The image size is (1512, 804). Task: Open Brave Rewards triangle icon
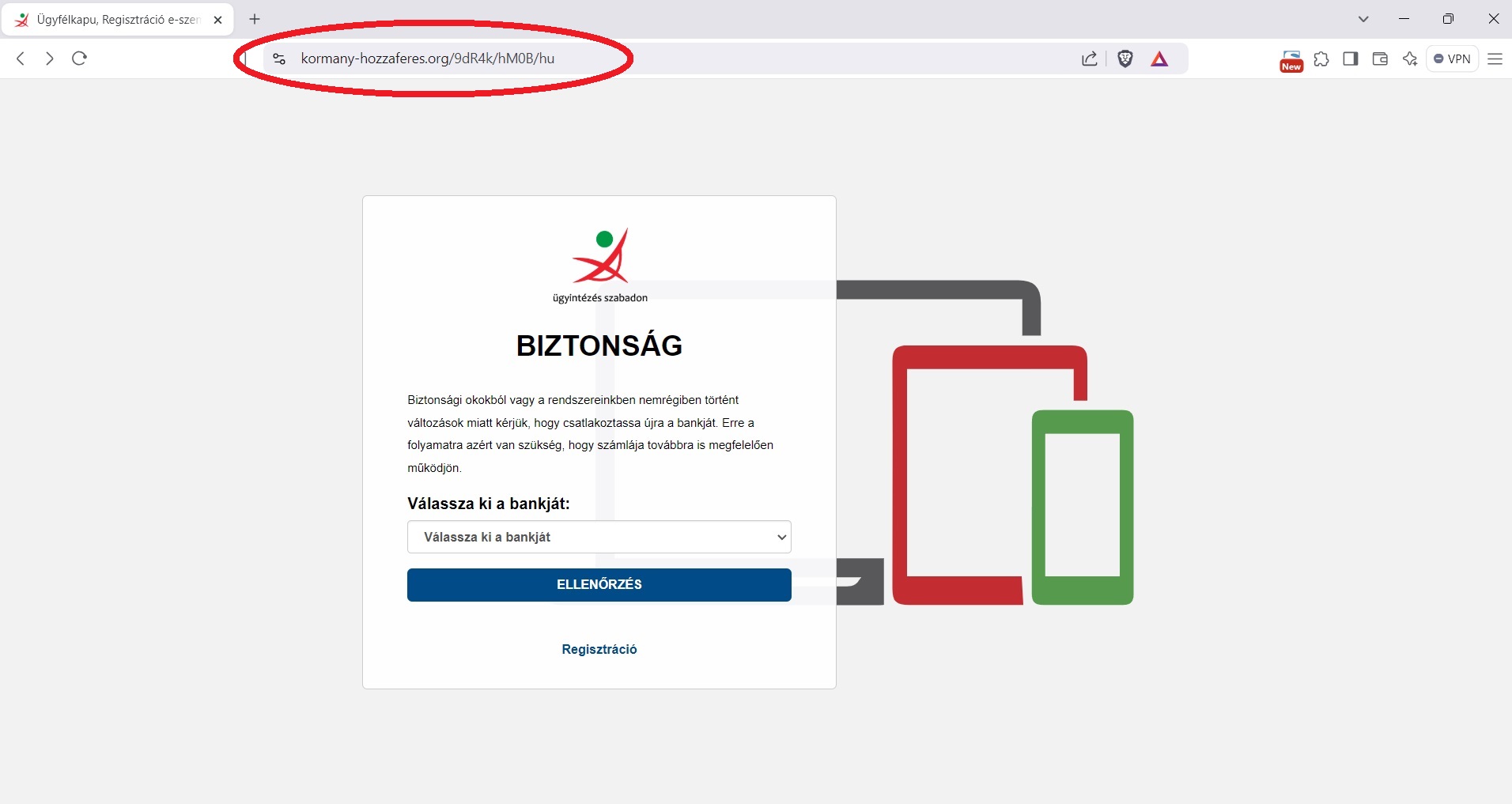(x=1159, y=59)
